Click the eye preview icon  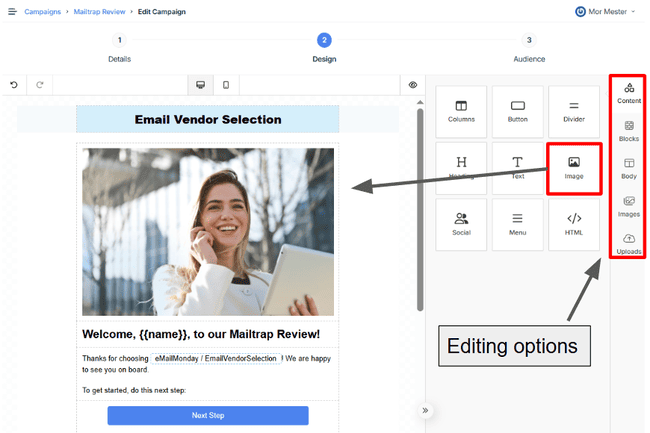[x=412, y=85]
